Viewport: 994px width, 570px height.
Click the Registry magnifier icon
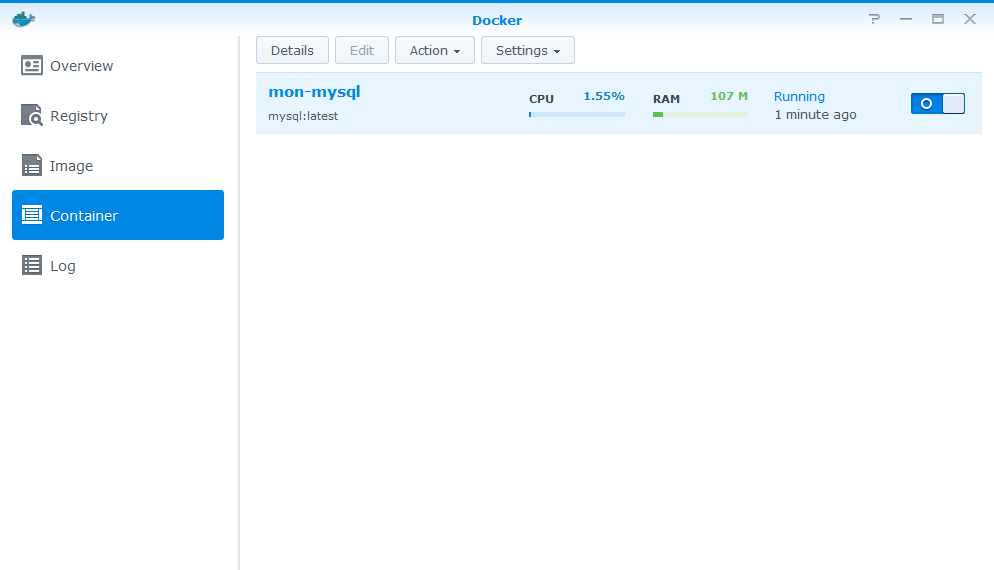pos(32,115)
